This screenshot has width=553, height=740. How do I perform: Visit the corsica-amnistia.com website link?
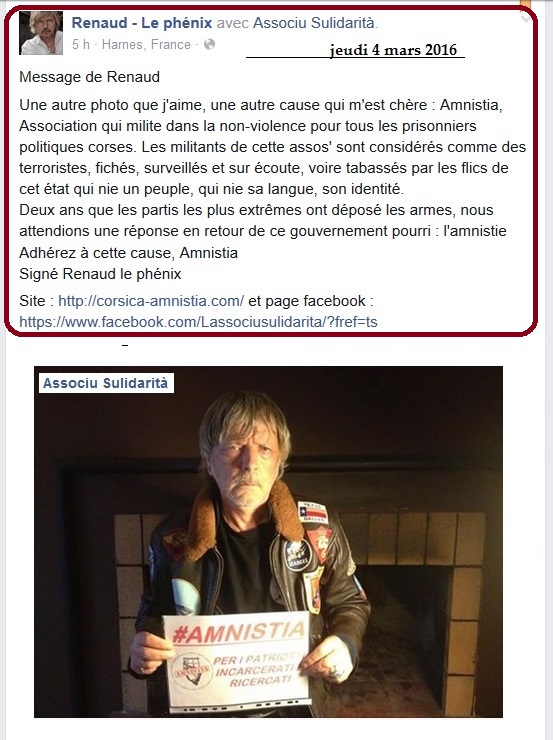click(151, 301)
